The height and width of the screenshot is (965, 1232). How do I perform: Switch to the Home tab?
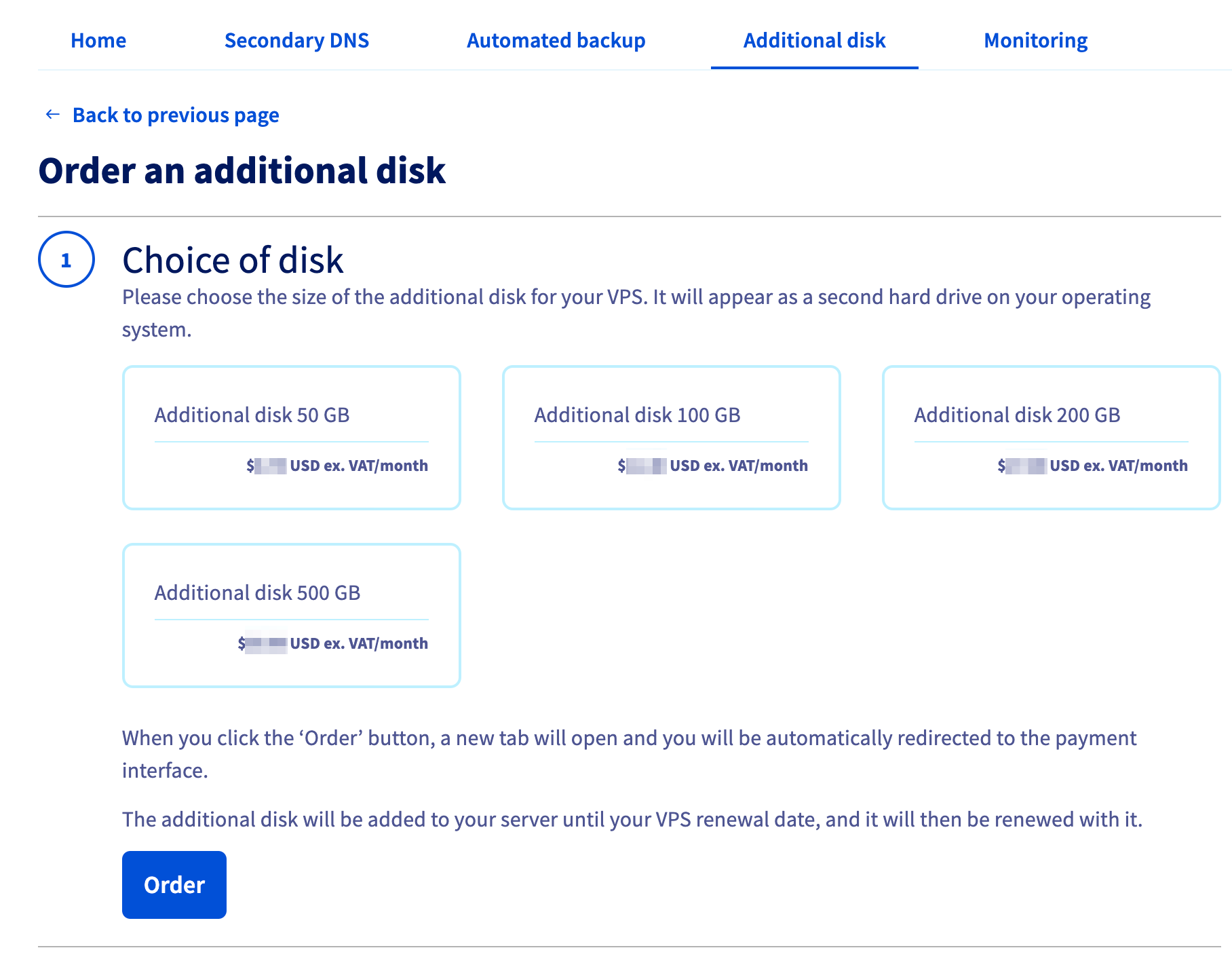coord(98,41)
